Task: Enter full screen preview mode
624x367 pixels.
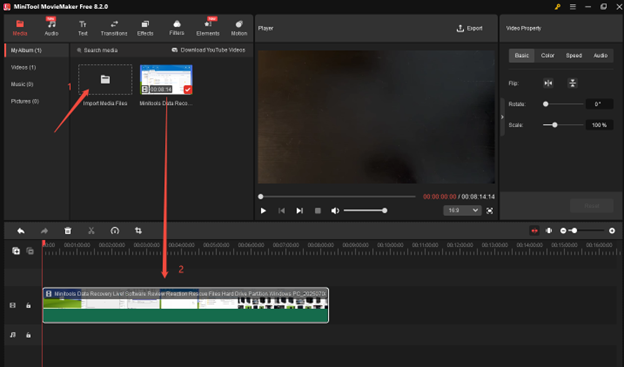Action: click(x=489, y=211)
